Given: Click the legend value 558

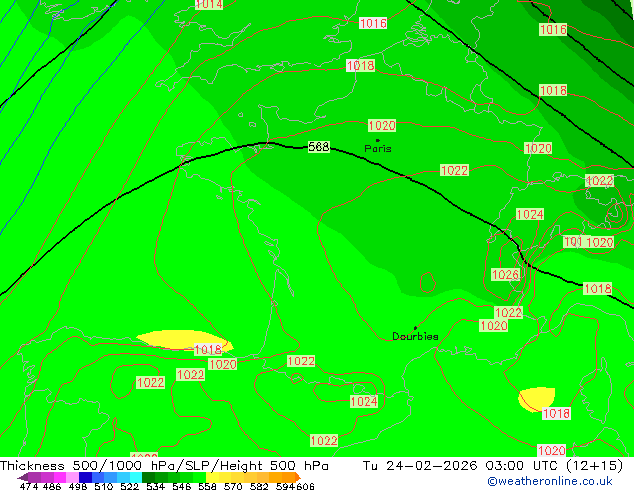Looking at the screenshot, I should pyautogui.click(x=207, y=486).
